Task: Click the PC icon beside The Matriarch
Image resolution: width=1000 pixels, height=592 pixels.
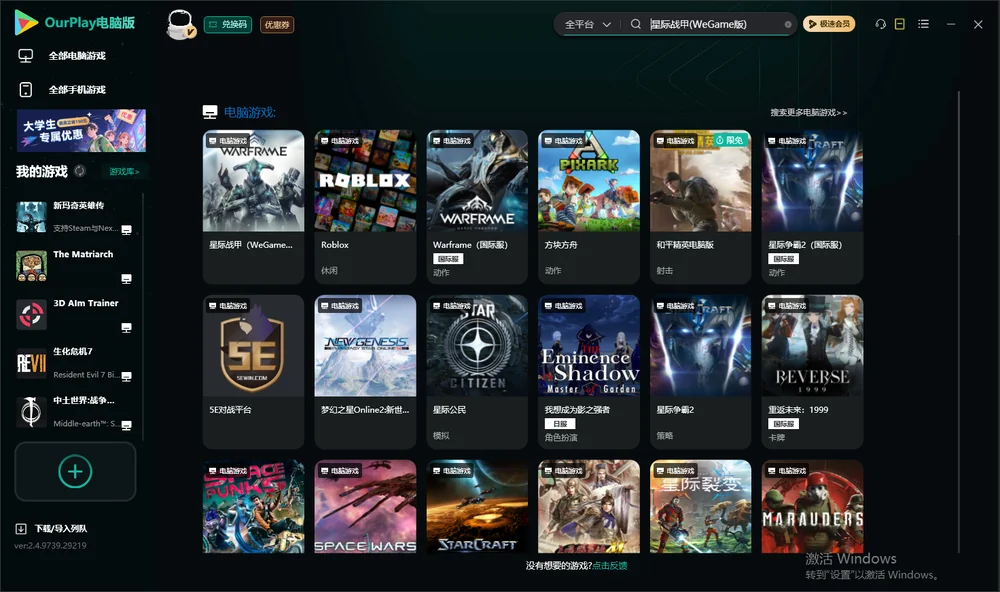Action: [x=126, y=279]
